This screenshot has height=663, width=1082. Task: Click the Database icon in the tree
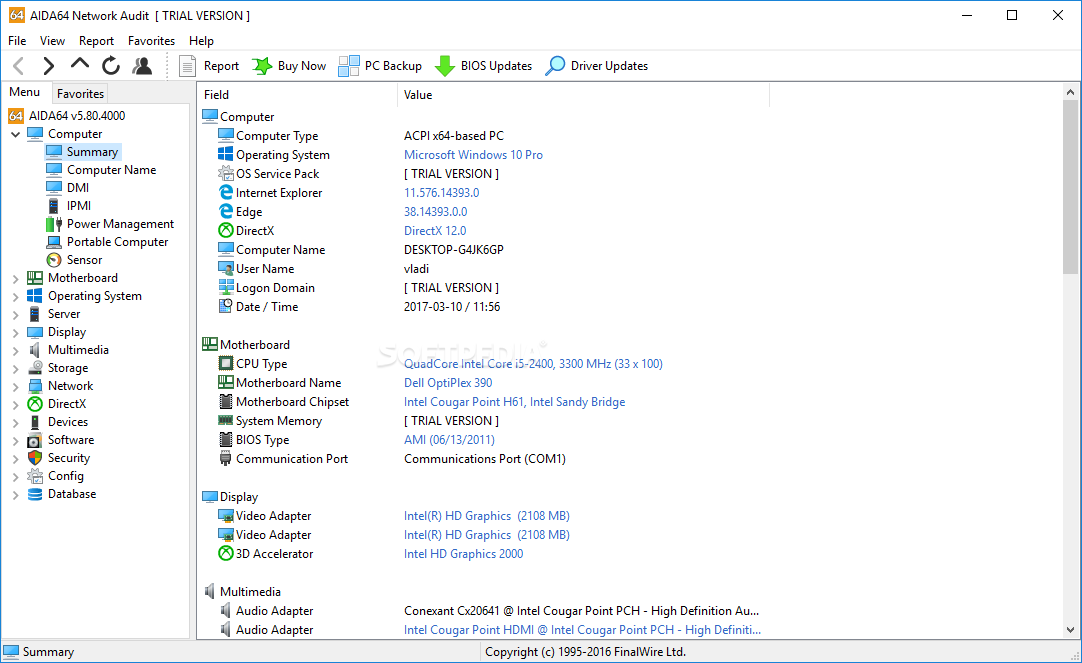tap(35, 493)
